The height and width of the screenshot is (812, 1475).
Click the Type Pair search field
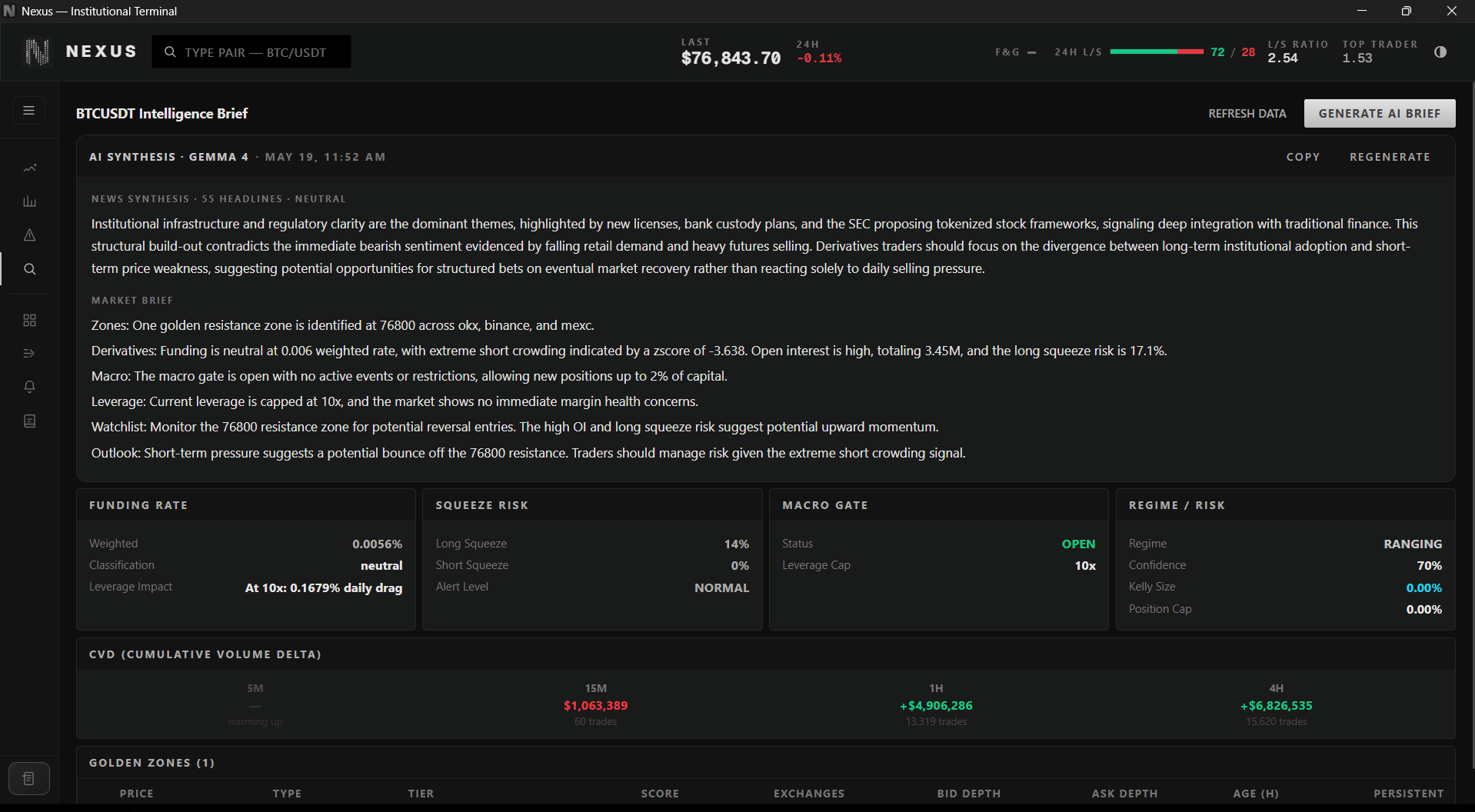coord(251,52)
